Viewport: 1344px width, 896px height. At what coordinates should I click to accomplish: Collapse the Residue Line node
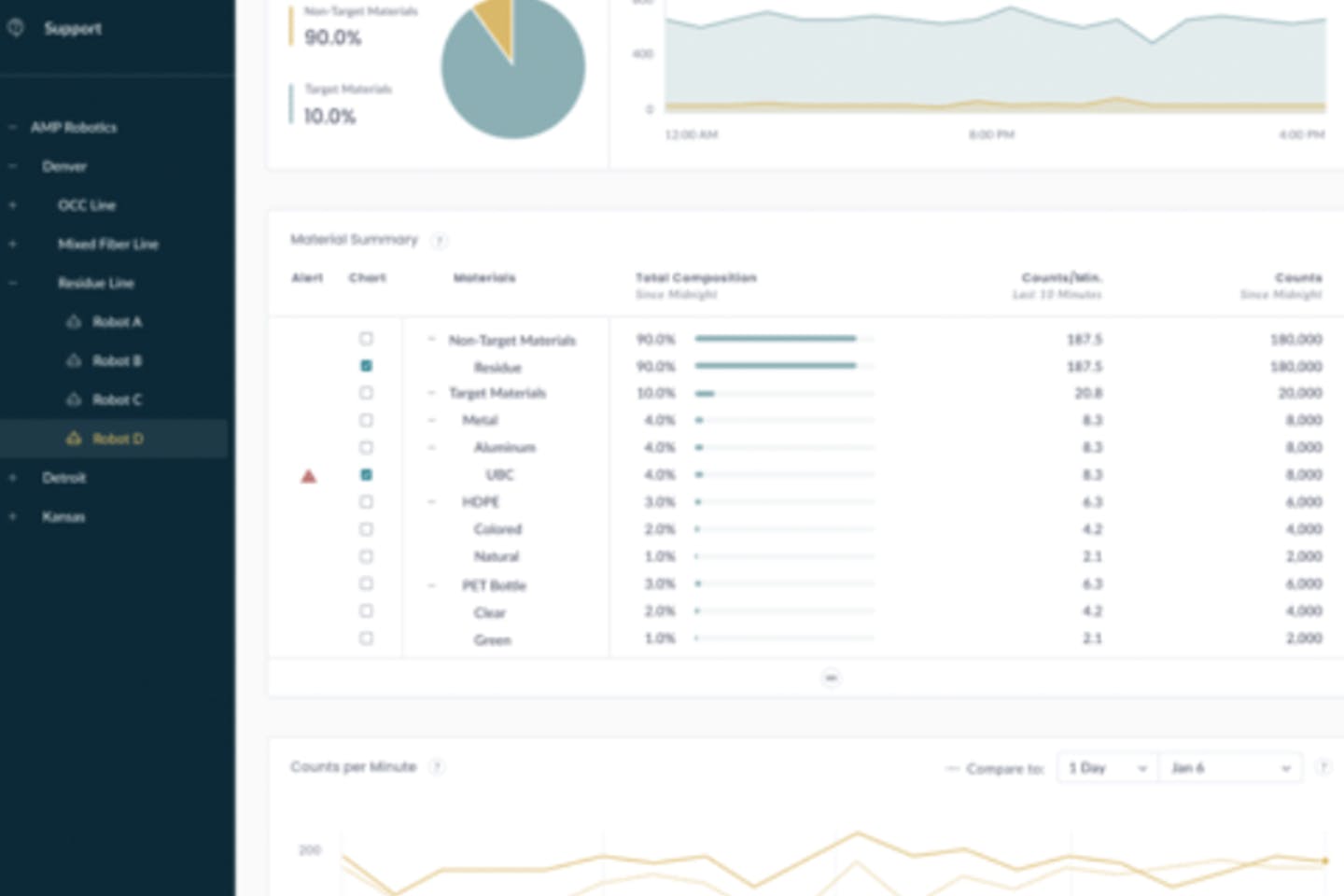(13, 283)
